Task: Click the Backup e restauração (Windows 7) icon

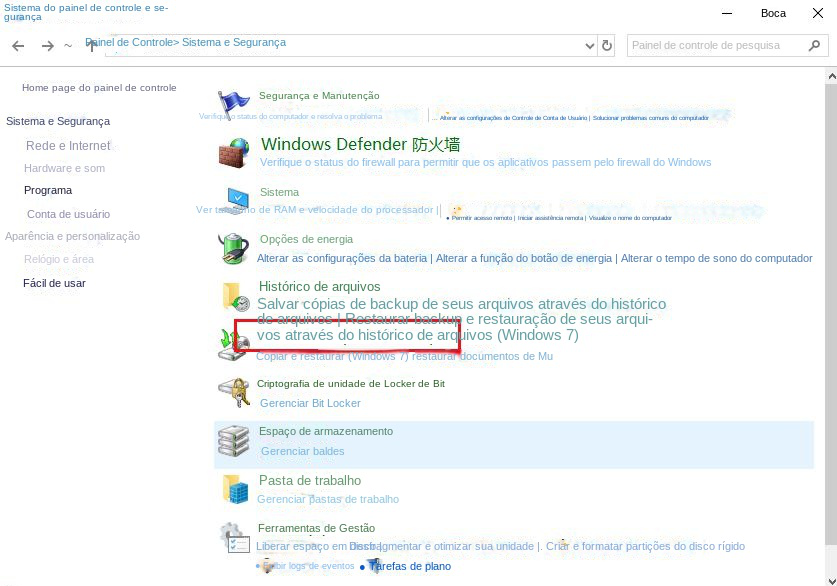Action: 234,340
